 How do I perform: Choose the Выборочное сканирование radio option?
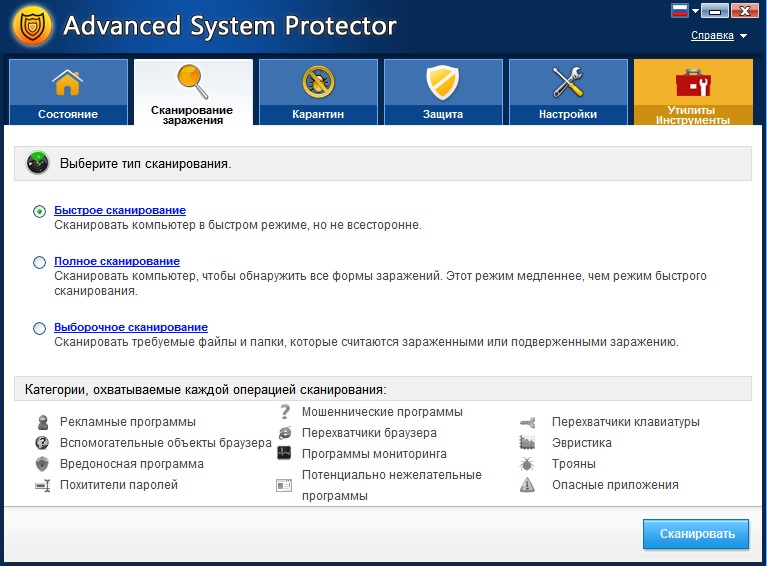pyautogui.click(x=39, y=328)
